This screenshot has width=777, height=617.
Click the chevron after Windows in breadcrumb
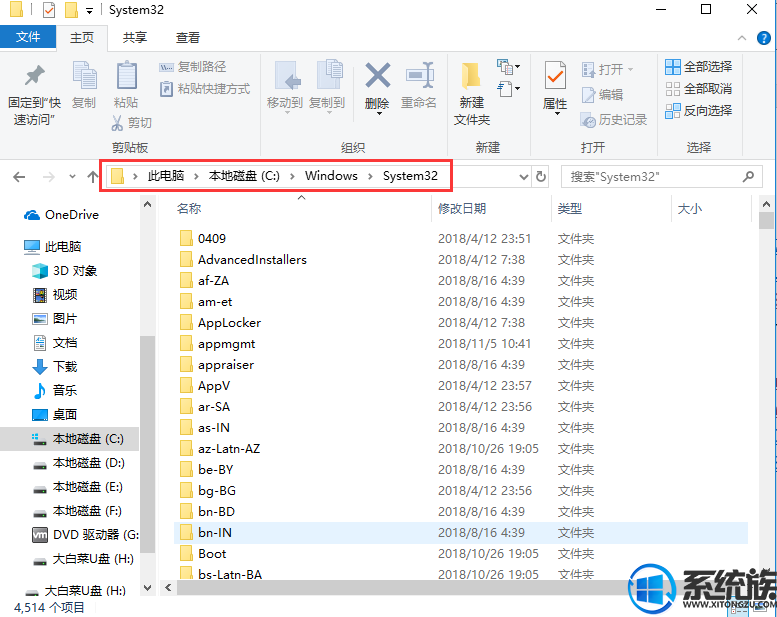[370, 176]
